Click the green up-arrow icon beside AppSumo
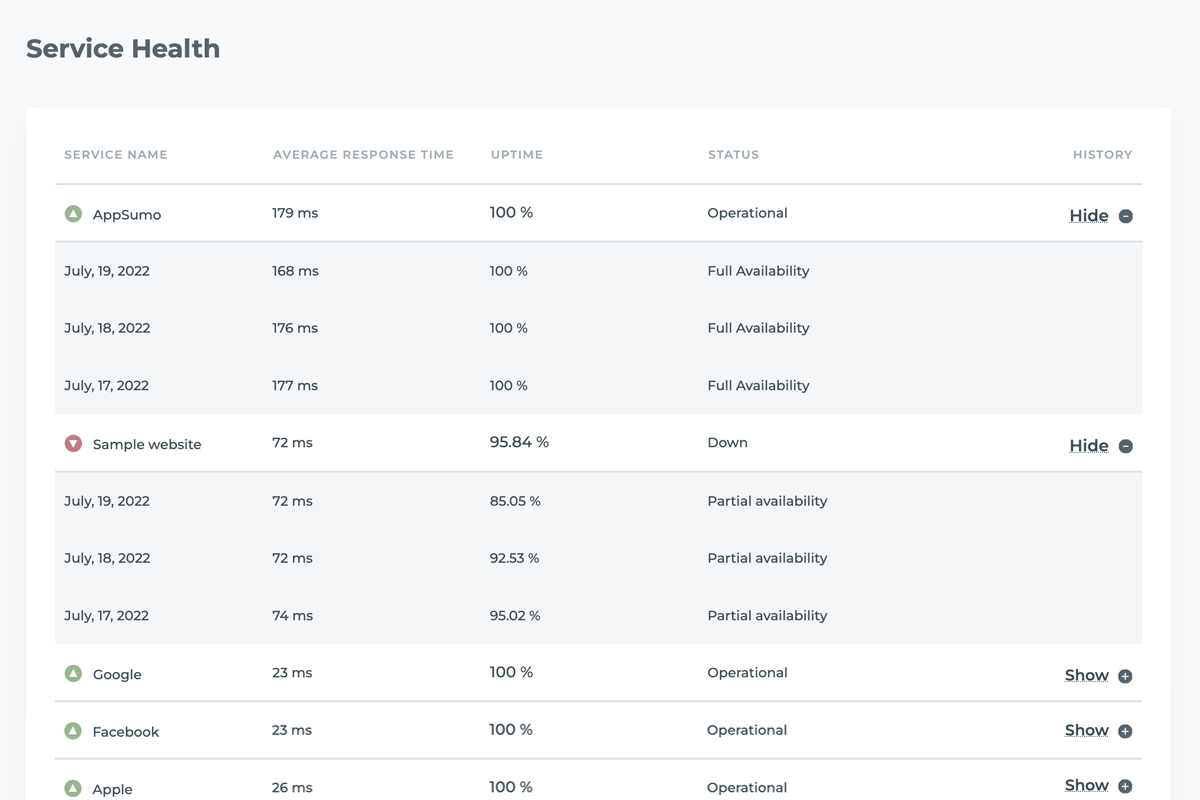This screenshot has height=800, width=1200. pyautogui.click(x=73, y=214)
